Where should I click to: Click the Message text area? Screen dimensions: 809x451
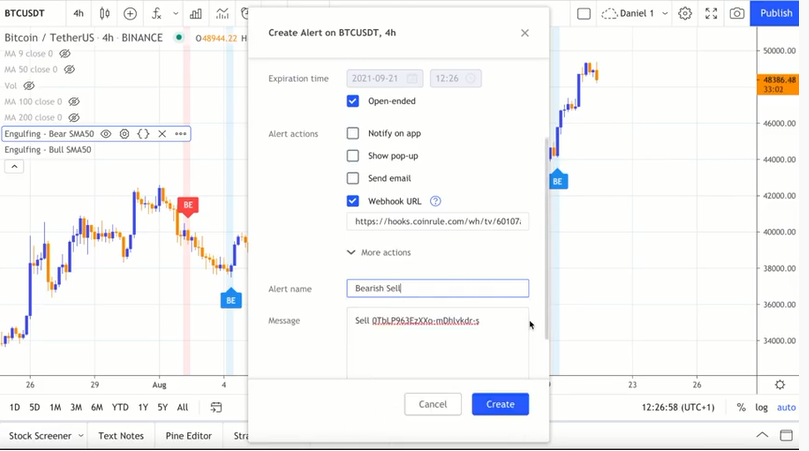(438, 343)
